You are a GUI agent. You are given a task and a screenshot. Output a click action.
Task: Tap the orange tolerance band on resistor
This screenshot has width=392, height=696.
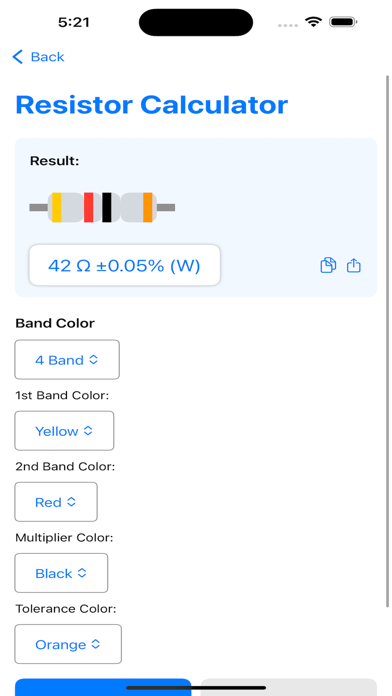click(147, 207)
